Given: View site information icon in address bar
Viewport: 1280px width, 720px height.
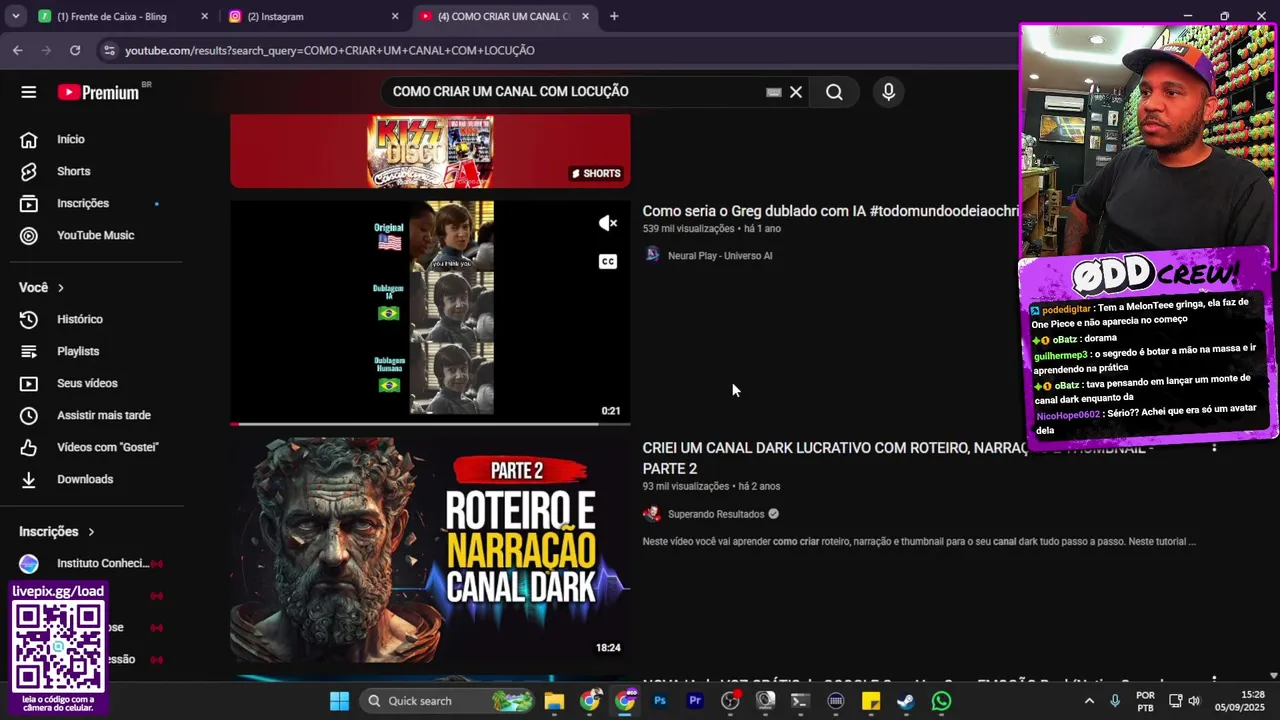Looking at the screenshot, I should coord(109,50).
